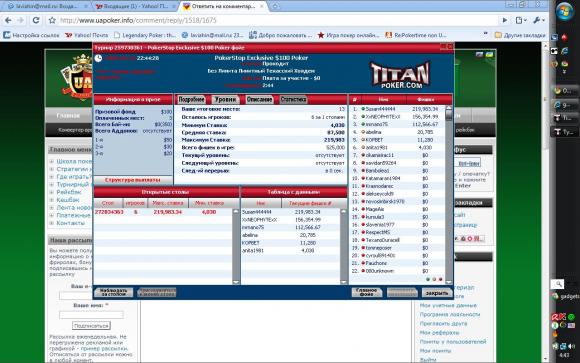Image resolution: width=580 pixels, height=363 pixels.
Task: Click the Главное фойе button
Action: click(366, 292)
